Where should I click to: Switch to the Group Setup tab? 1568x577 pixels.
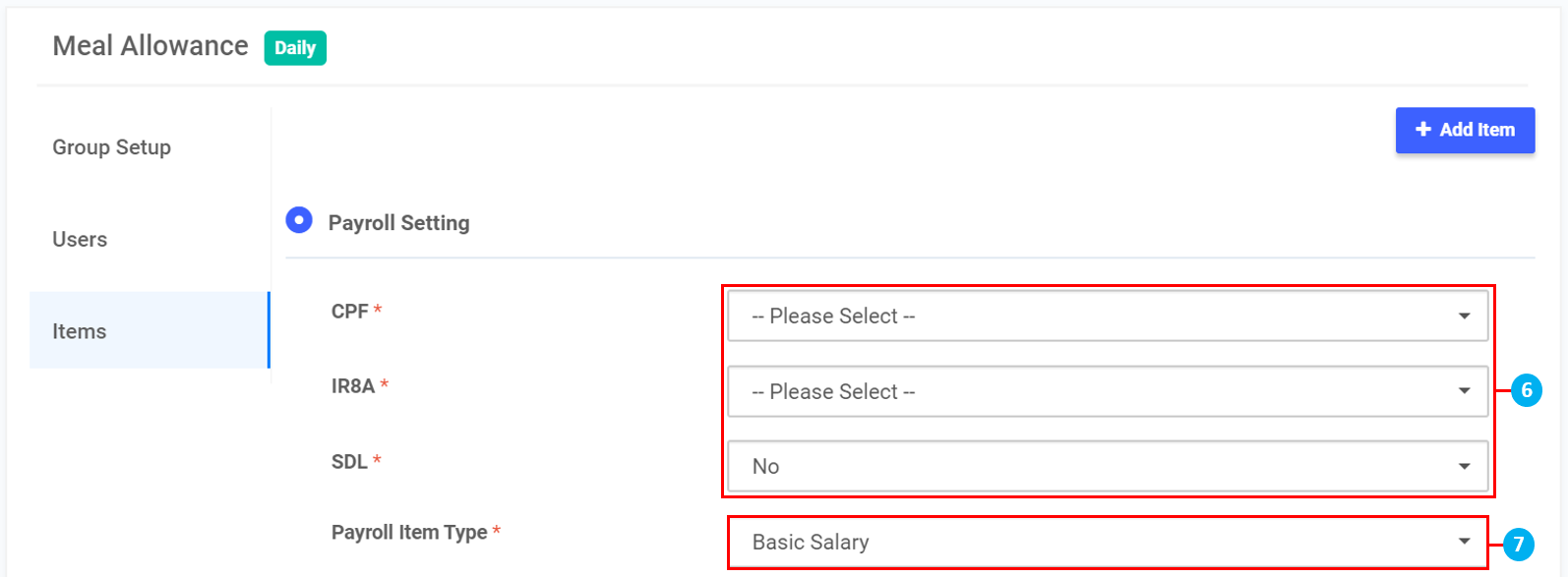coord(111,147)
